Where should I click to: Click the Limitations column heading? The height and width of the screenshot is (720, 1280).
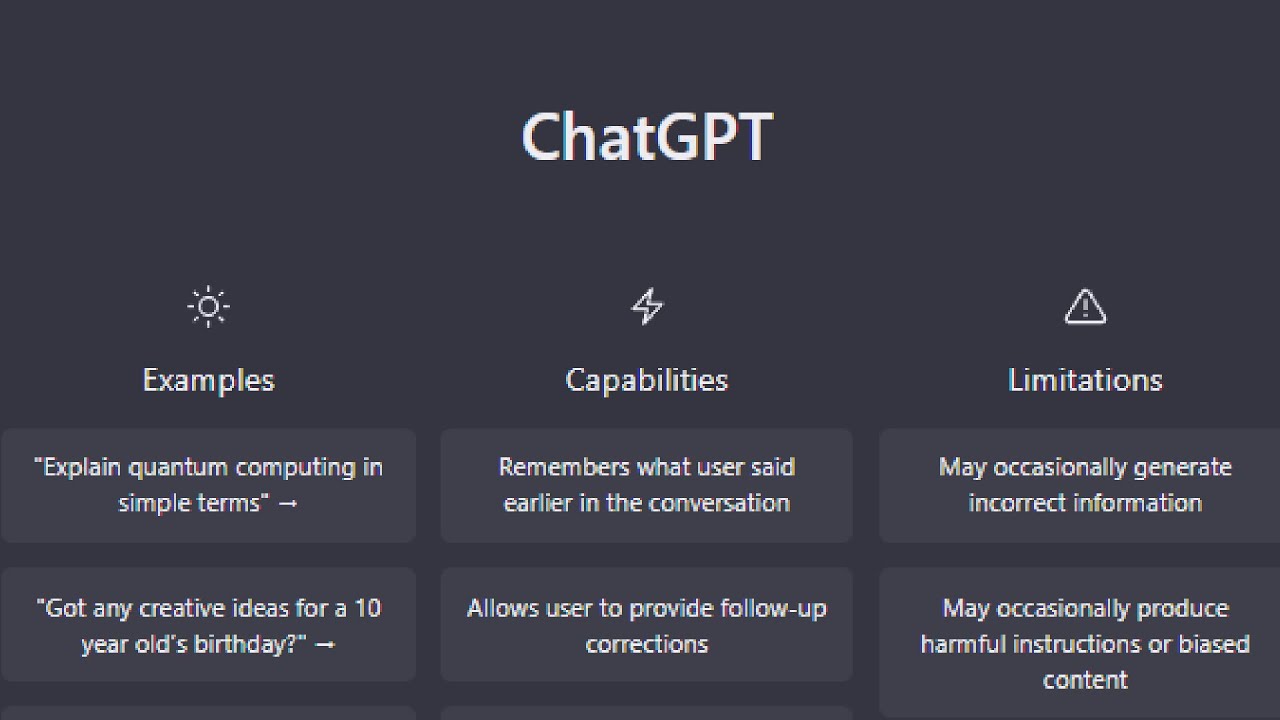(x=1085, y=380)
